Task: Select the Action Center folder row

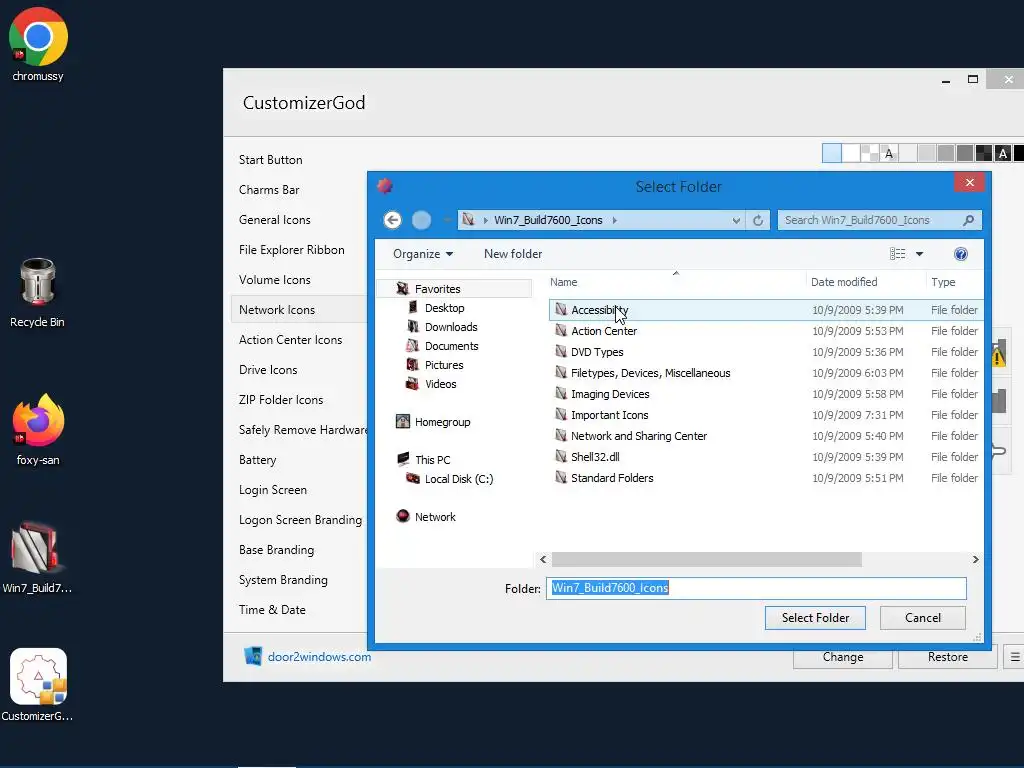Action: (x=766, y=331)
